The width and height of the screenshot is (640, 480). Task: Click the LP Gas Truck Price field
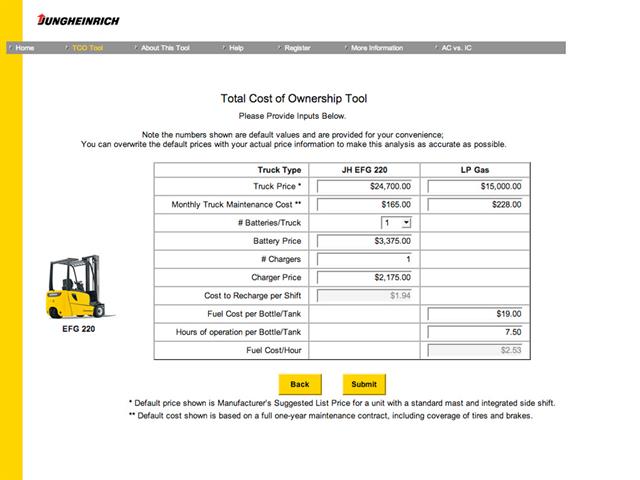pos(476,186)
